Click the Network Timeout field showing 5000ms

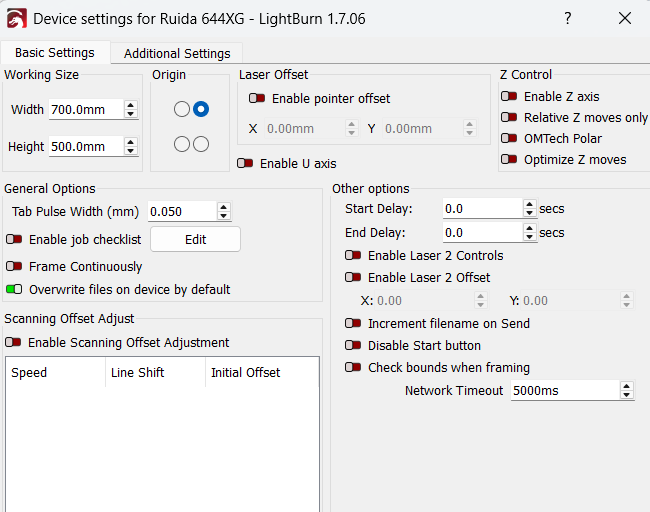(565, 391)
